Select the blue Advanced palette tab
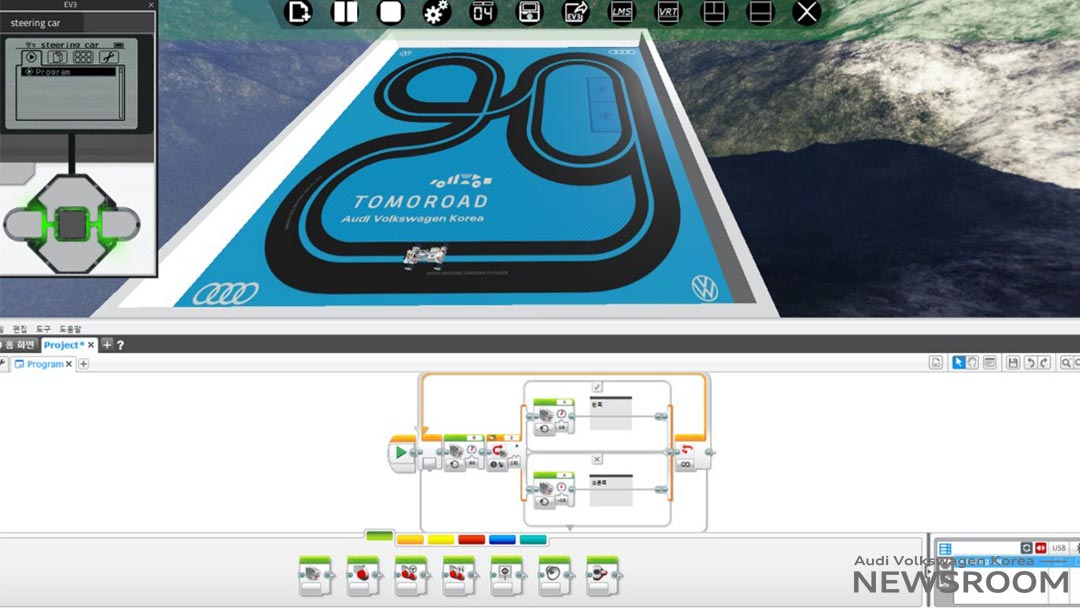This screenshot has width=1080, height=608. [502, 540]
